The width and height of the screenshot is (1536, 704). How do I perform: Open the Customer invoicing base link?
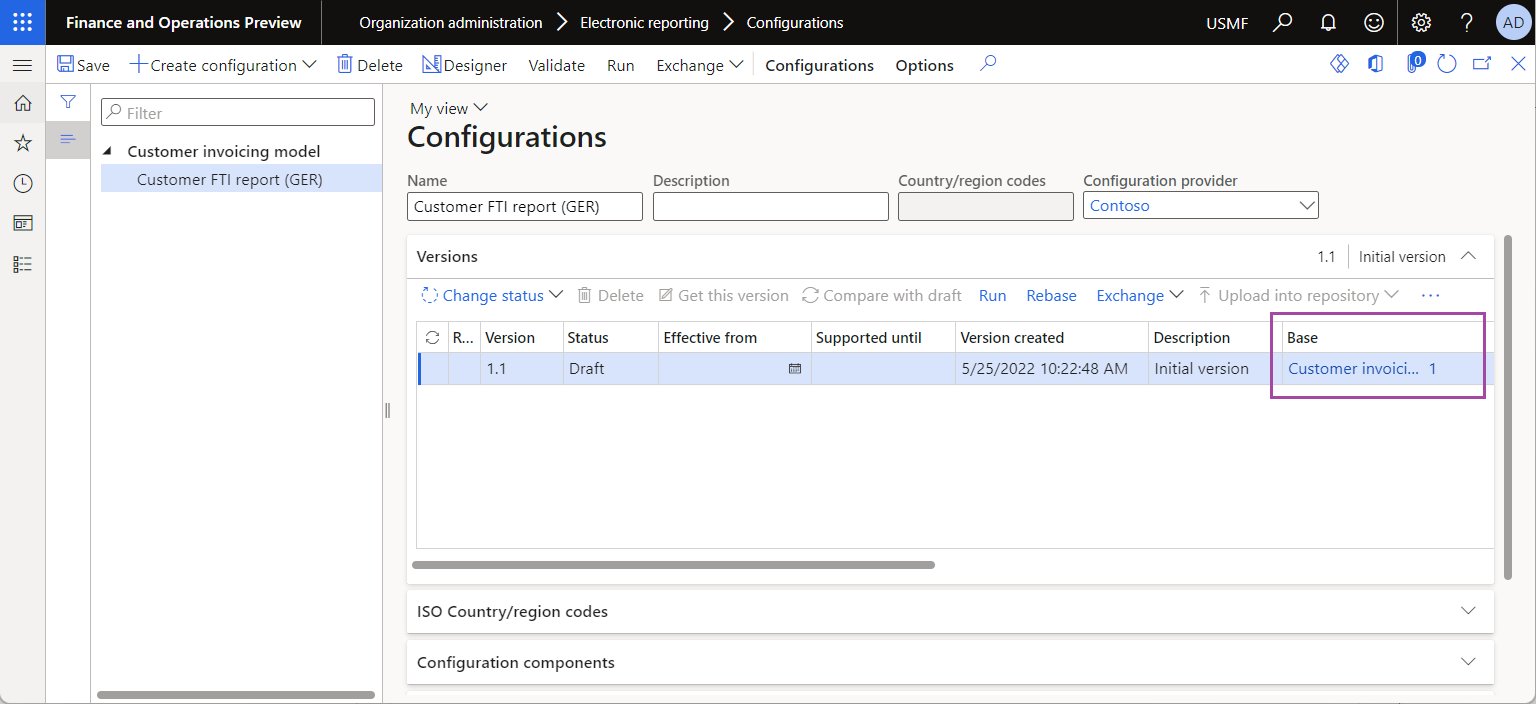(x=1355, y=368)
